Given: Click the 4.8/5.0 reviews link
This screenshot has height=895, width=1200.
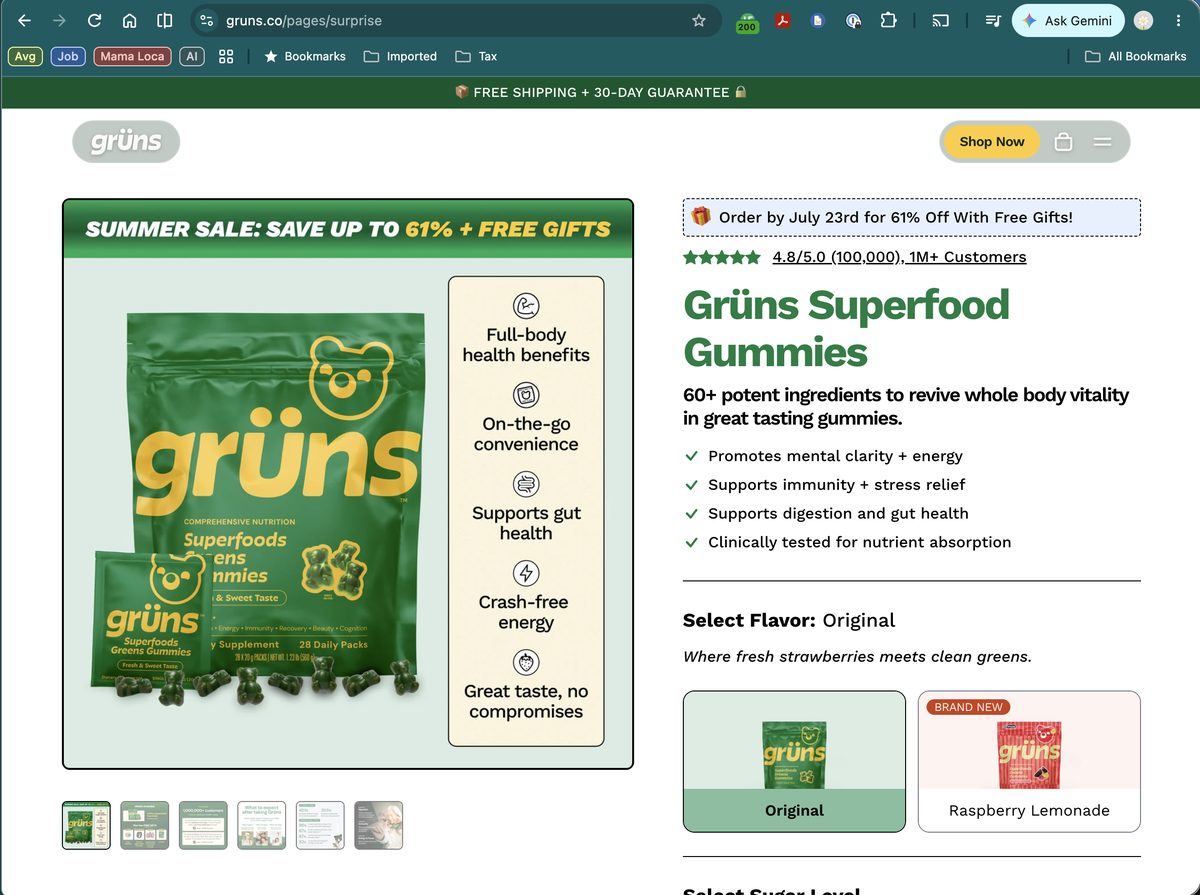Looking at the screenshot, I should click(899, 257).
